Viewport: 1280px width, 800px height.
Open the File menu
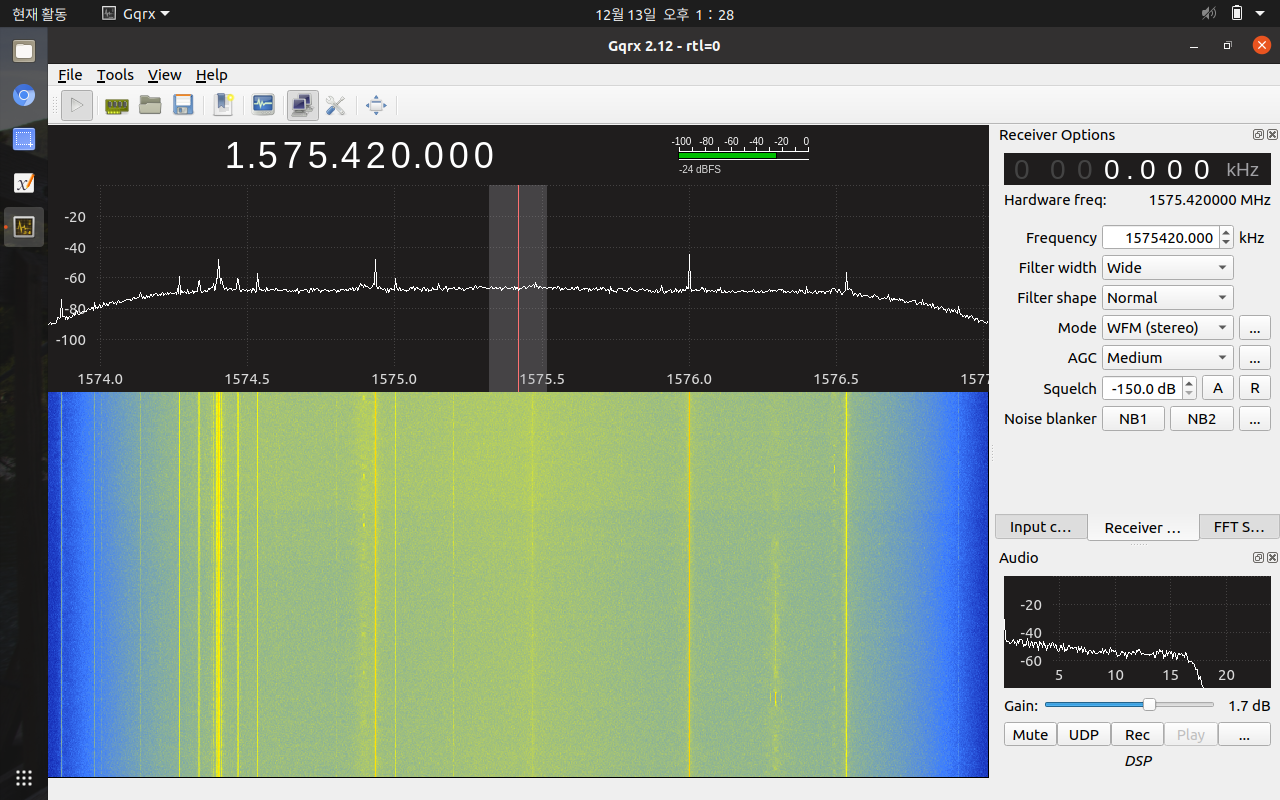click(x=70, y=75)
